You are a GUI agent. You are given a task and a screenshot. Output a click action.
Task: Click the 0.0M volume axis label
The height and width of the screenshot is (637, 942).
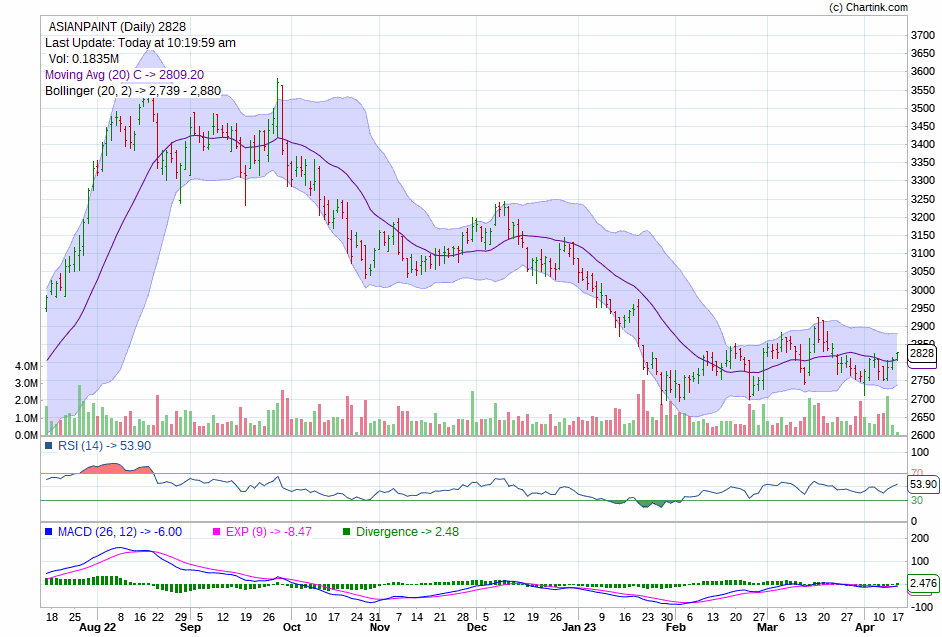point(26,435)
